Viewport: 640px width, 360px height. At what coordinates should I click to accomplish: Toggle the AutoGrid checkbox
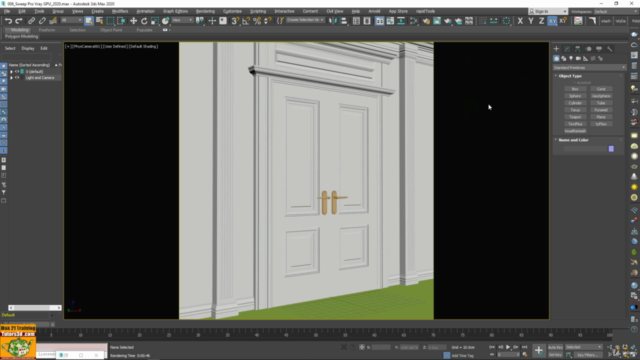(x=574, y=82)
